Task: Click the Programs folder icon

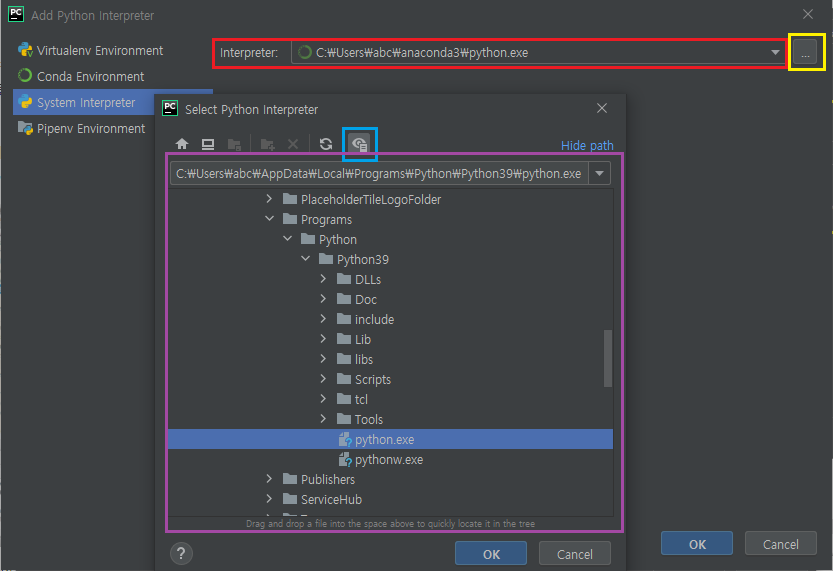Action: pos(290,219)
